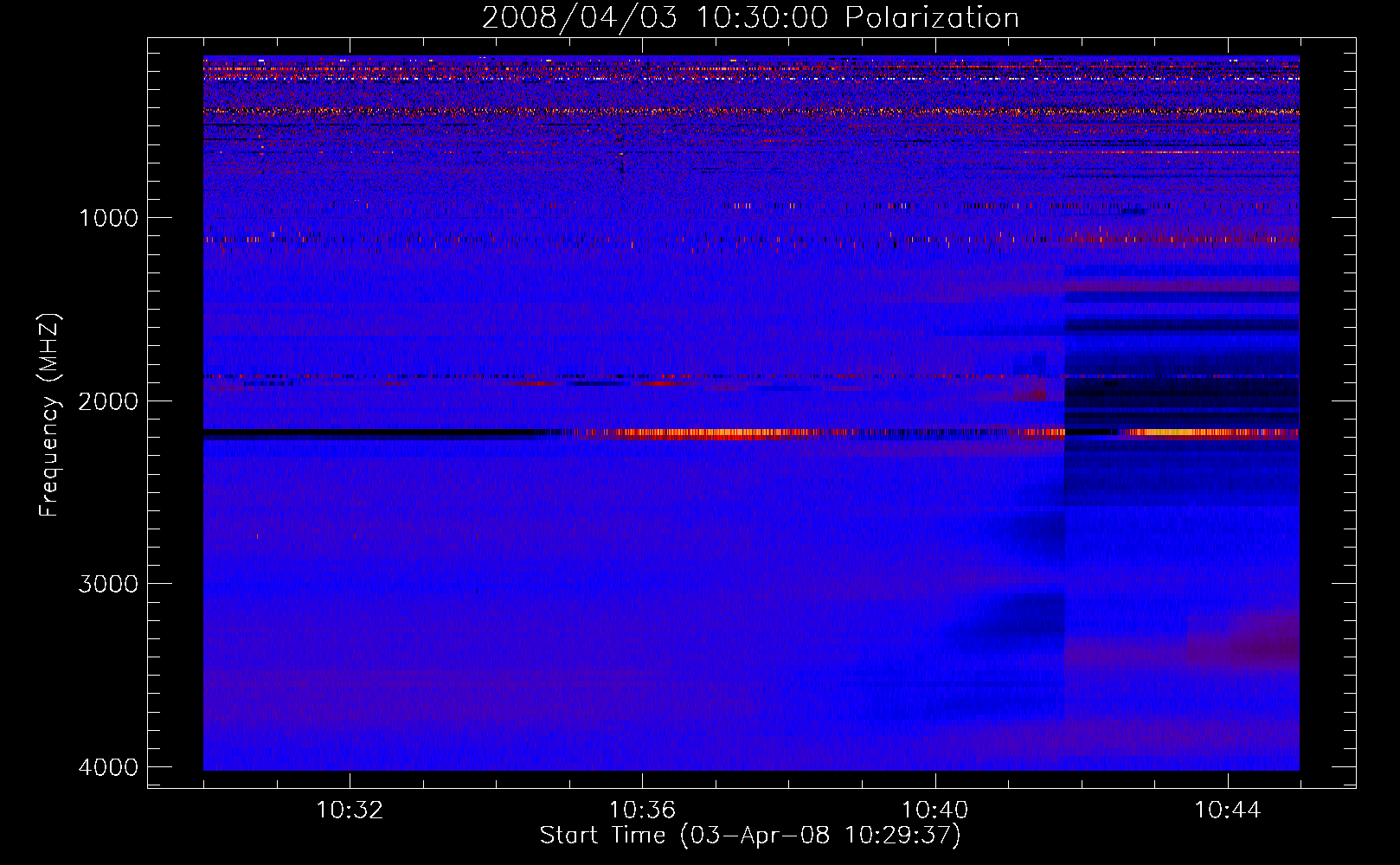
Task: Click the 10:36 time tick label
Action: 642,811
